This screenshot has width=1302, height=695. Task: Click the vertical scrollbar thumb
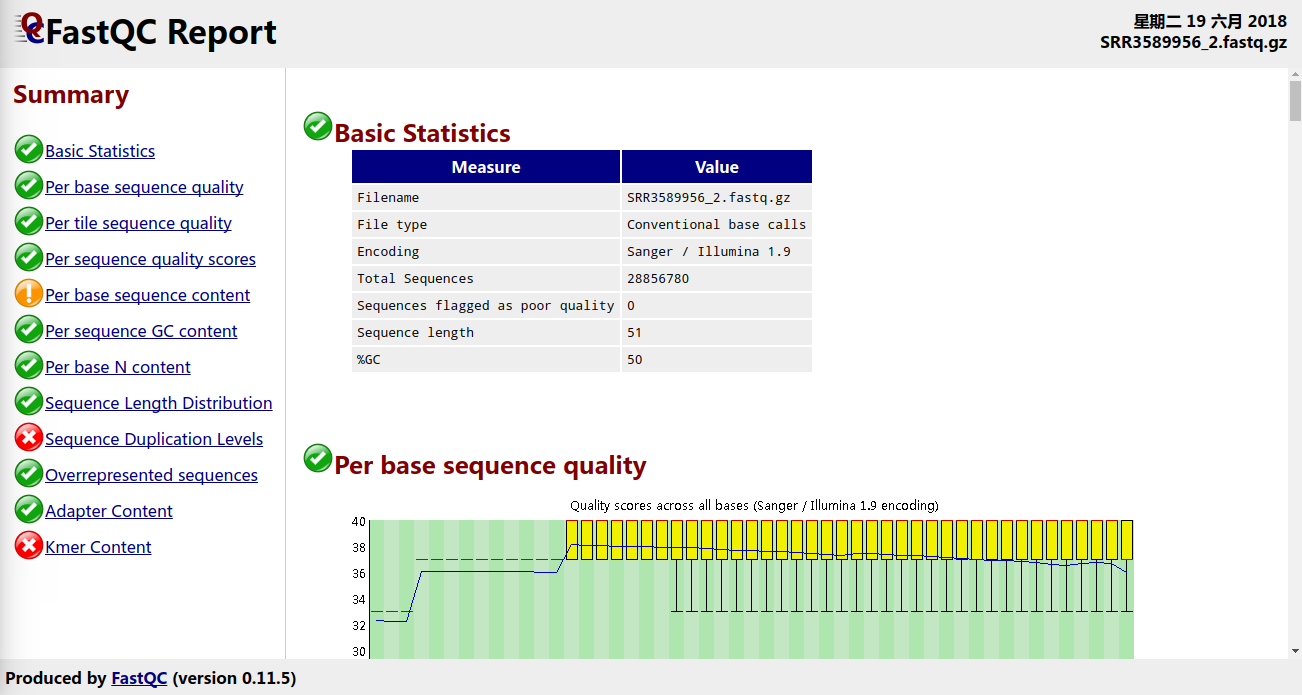click(1295, 100)
